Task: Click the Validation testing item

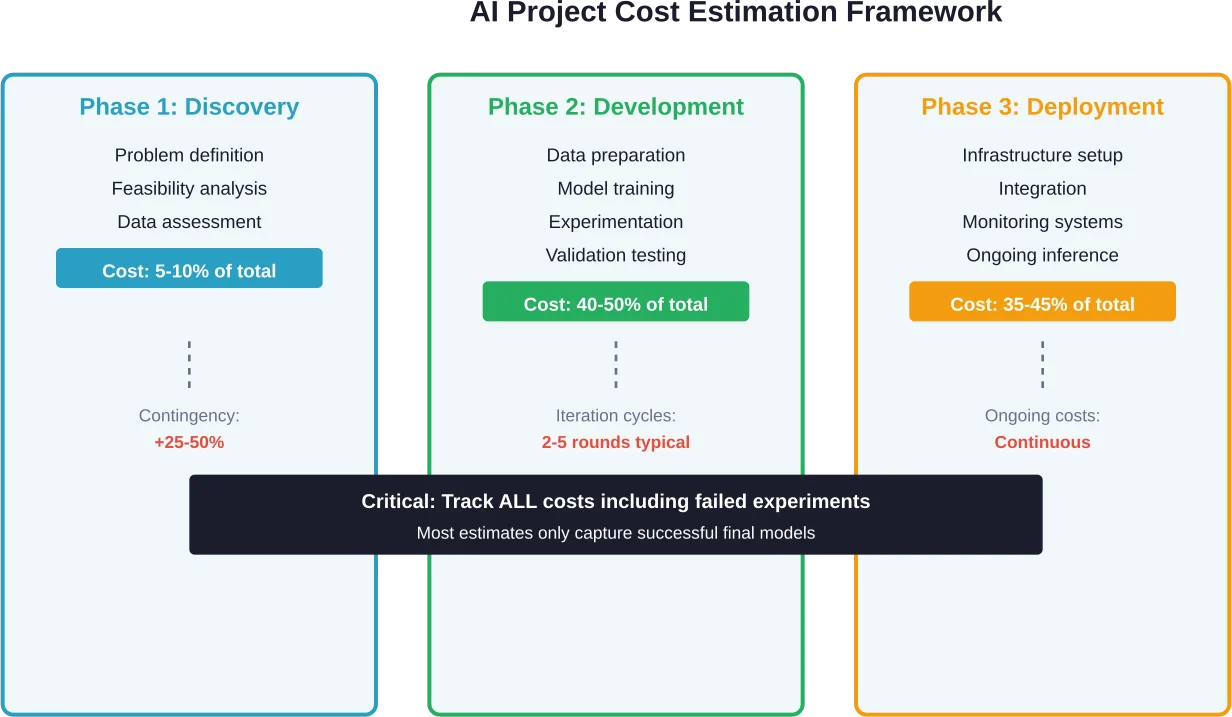Action: 615,255
